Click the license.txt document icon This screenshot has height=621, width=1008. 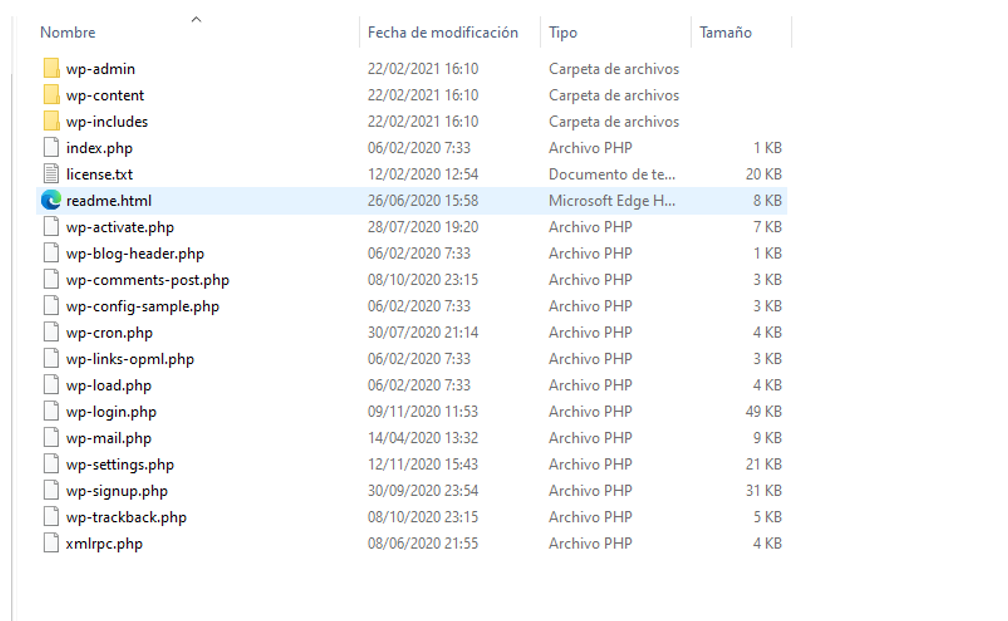tap(51, 174)
